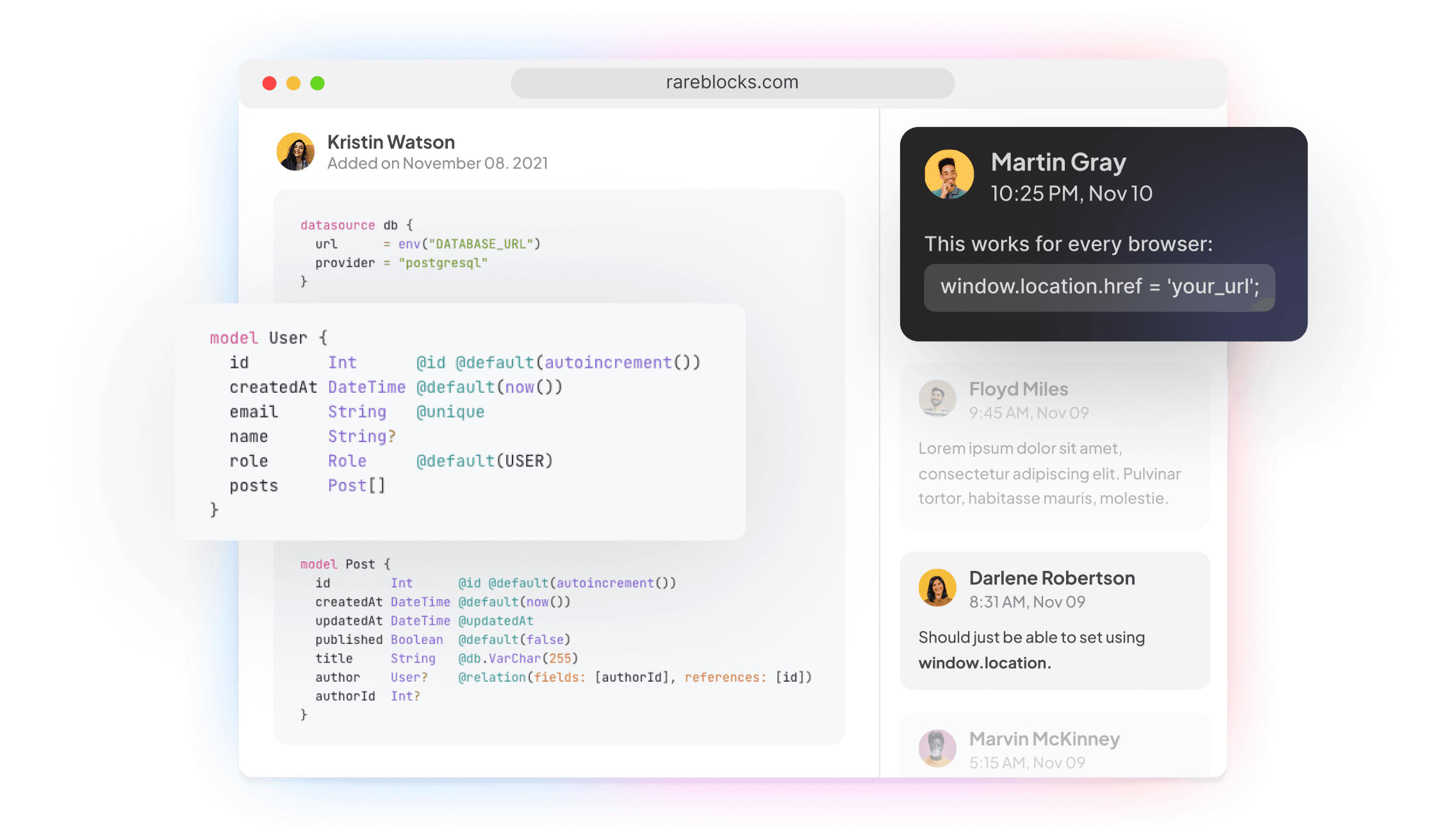Click 'model Post {' line
The height and width of the screenshot is (840, 1446).
click(x=345, y=564)
